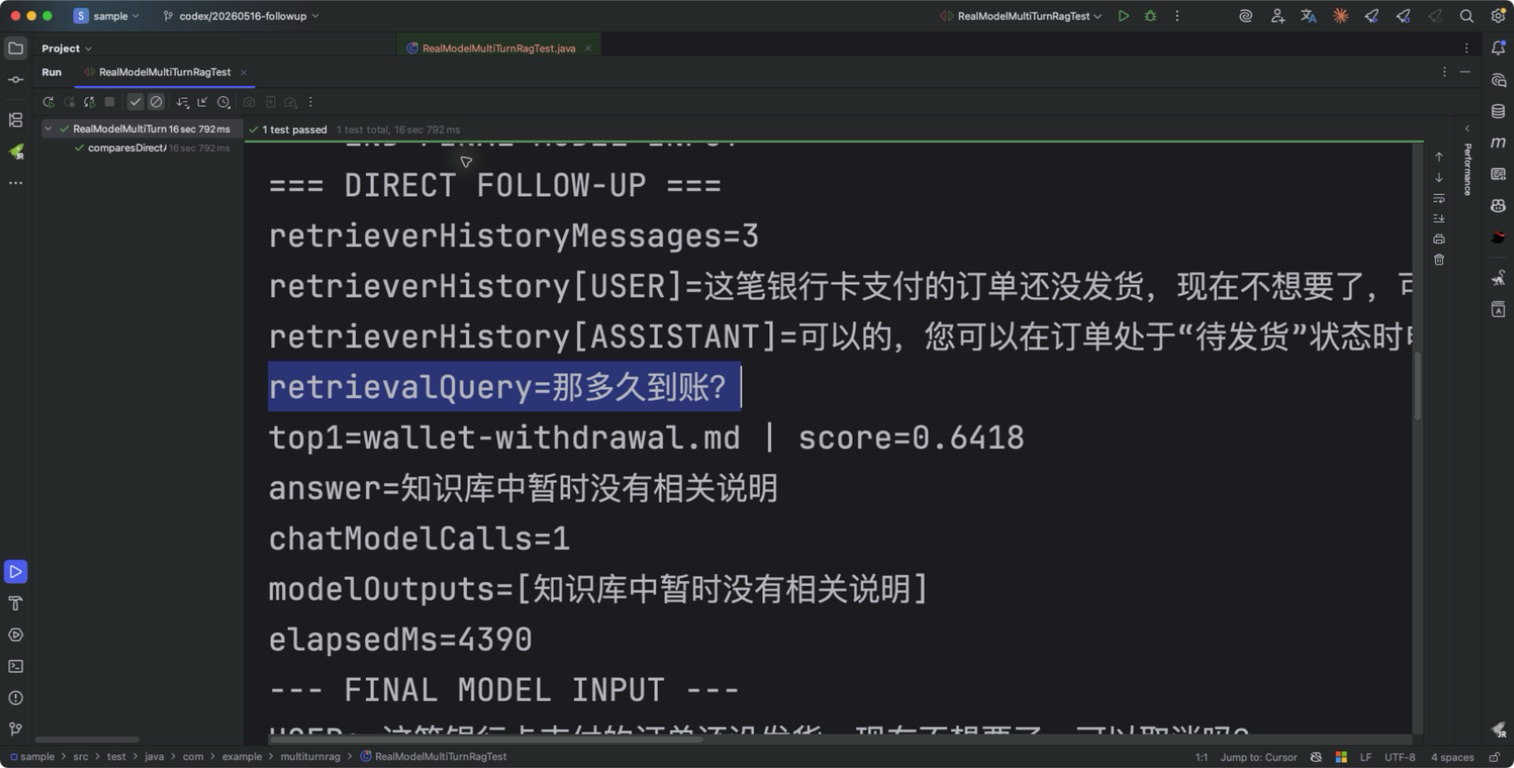Image resolution: width=1514 pixels, height=768 pixels.
Task: Open IDE settings gear icon
Action: point(1498,16)
